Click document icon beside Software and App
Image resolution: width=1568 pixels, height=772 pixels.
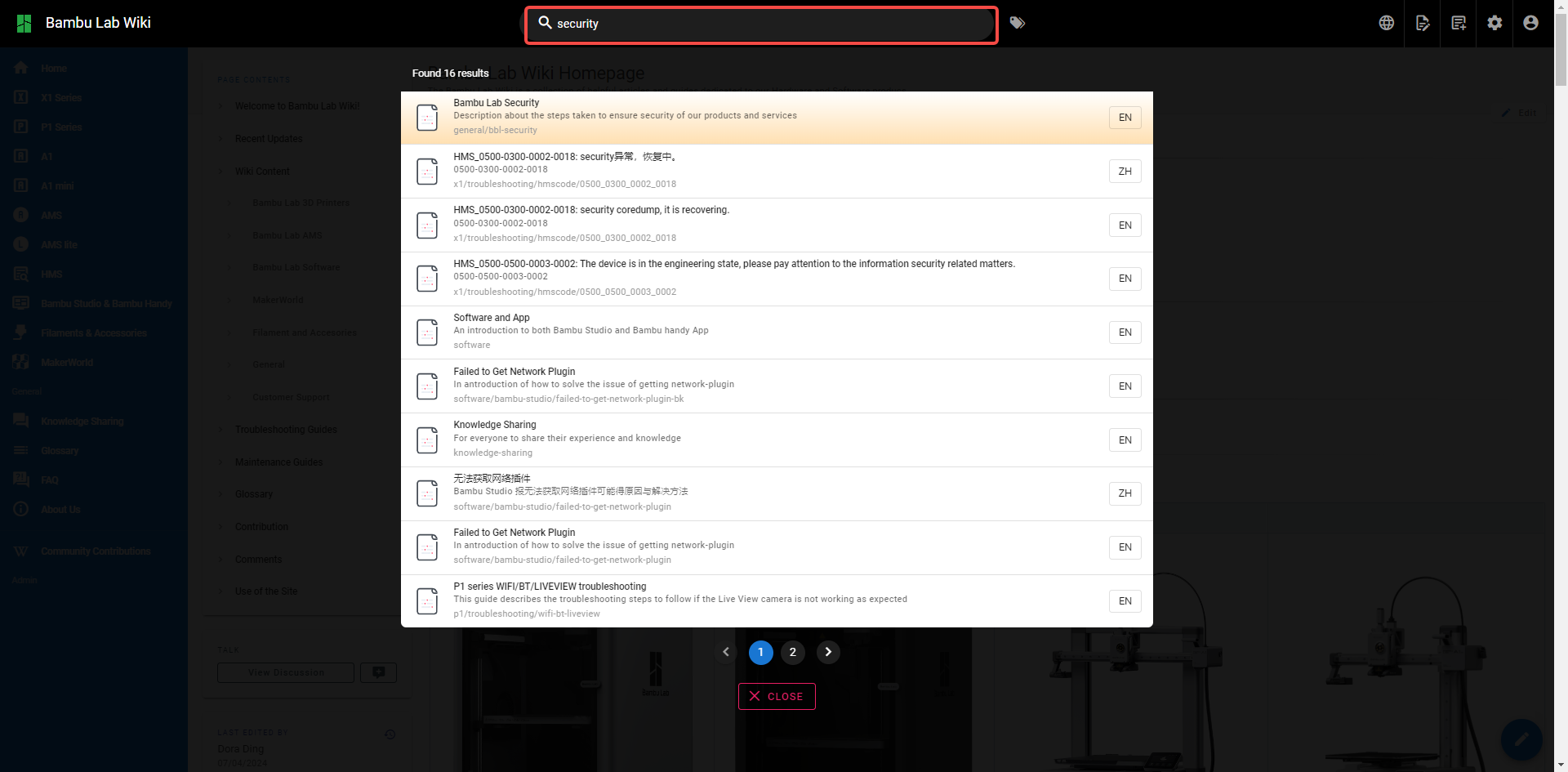pos(427,332)
